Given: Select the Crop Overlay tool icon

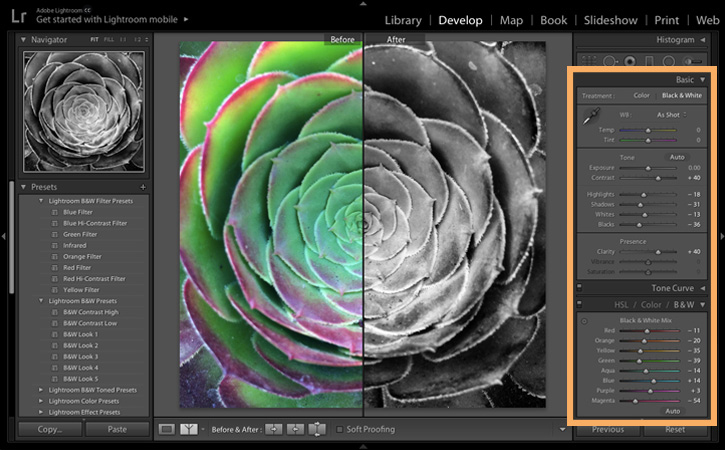Looking at the screenshot, I should click(589, 61).
